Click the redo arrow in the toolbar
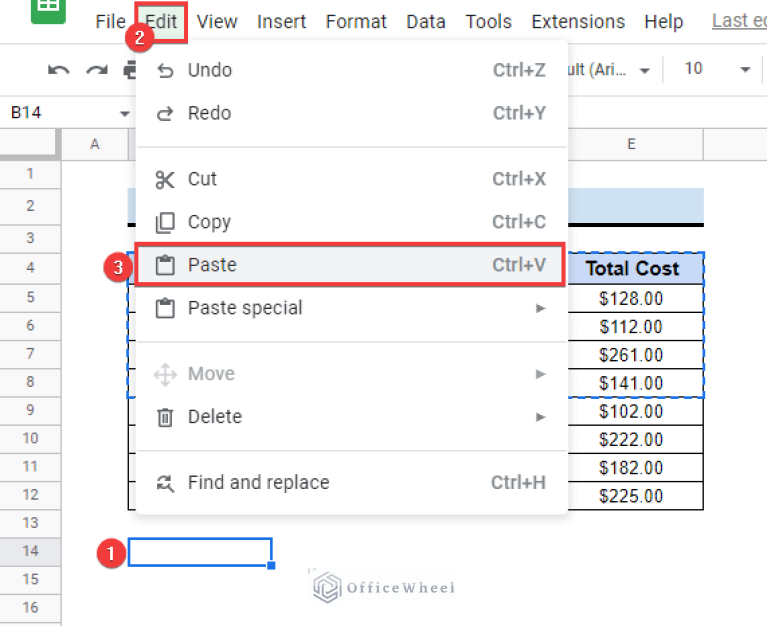The height and width of the screenshot is (626, 767). tap(96, 70)
